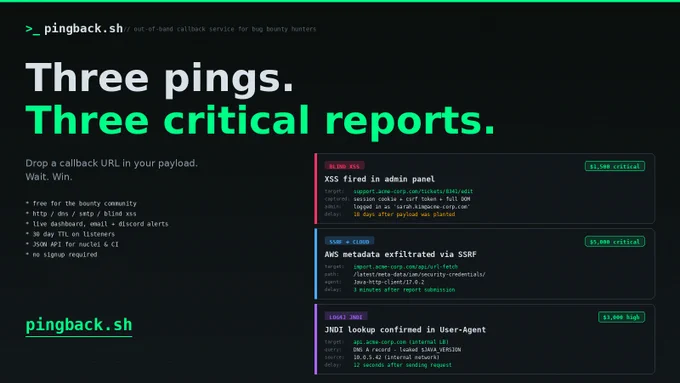Click '12 seconds after sending request'
Screen dimensions: 680x383
(402, 365)
